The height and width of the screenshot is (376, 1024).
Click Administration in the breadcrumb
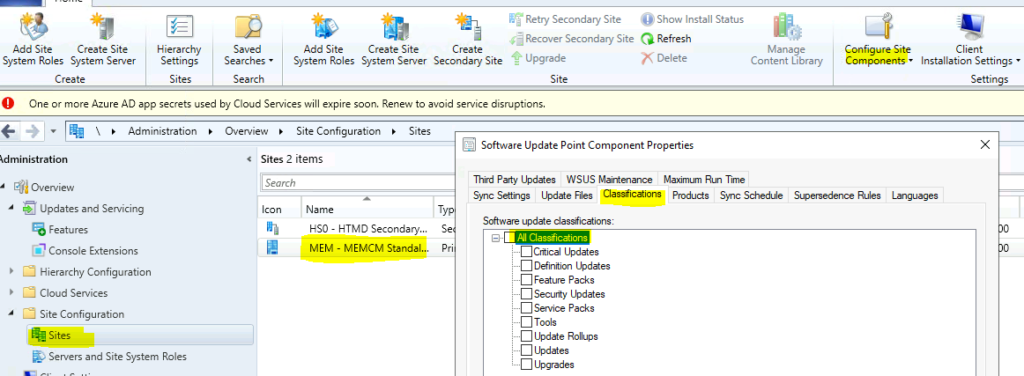(162, 131)
